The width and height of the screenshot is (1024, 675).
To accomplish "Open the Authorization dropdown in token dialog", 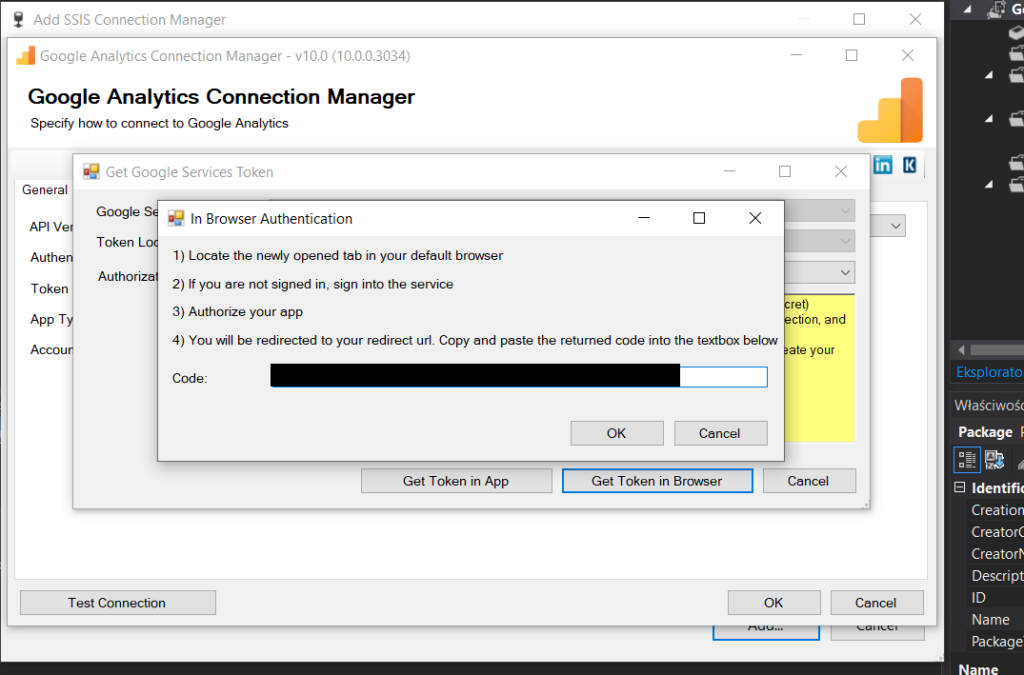I will pyautogui.click(x=845, y=272).
